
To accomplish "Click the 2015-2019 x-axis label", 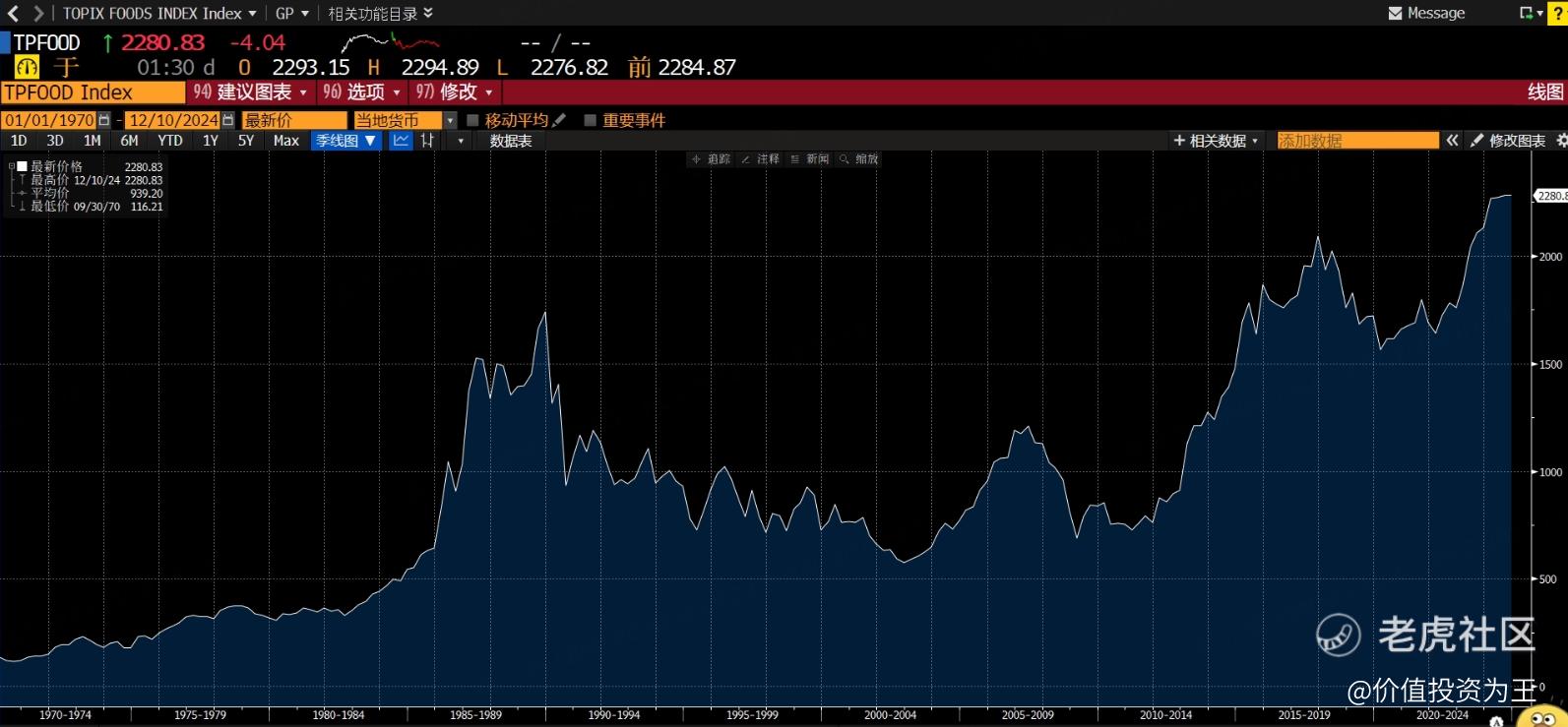I will pyautogui.click(x=1304, y=715).
